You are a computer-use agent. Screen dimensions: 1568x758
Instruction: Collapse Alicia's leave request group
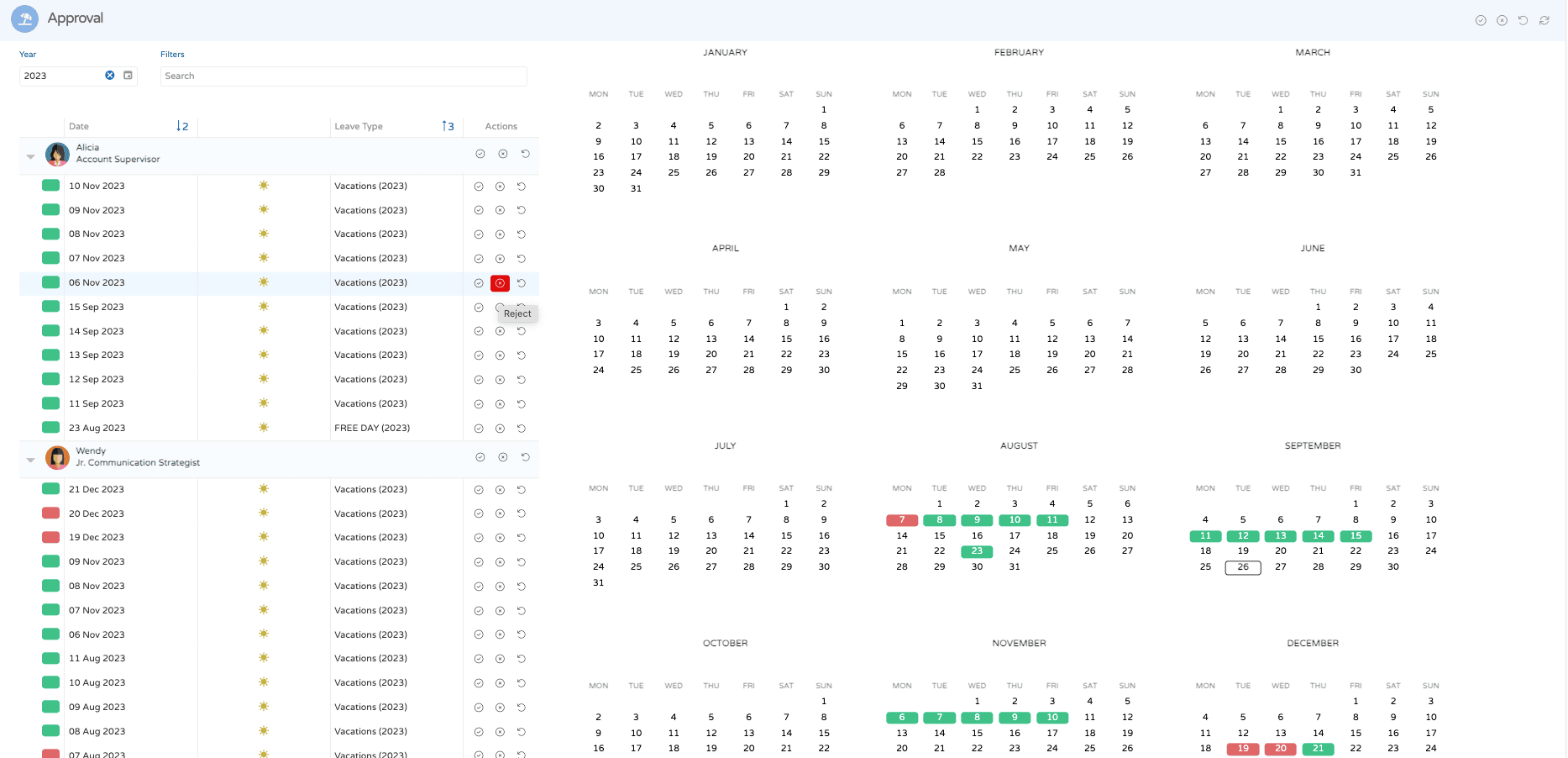pos(31,156)
